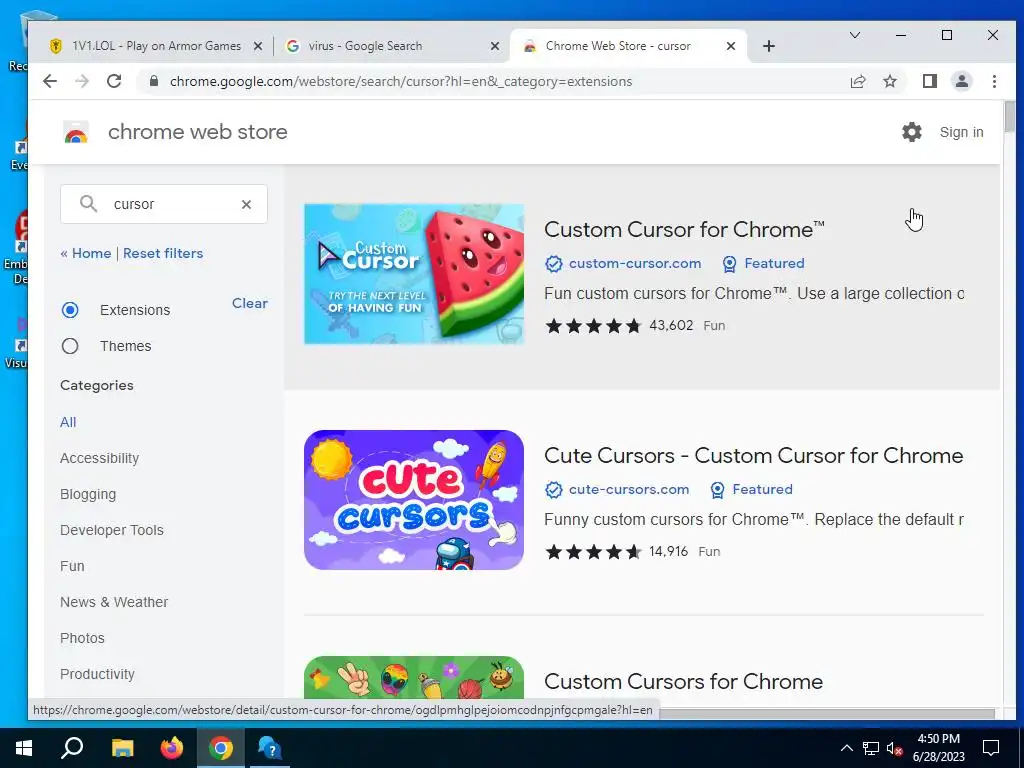Show hidden system tray icons
Image resolution: width=1024 pixels, height=768 pixels.
846,748
